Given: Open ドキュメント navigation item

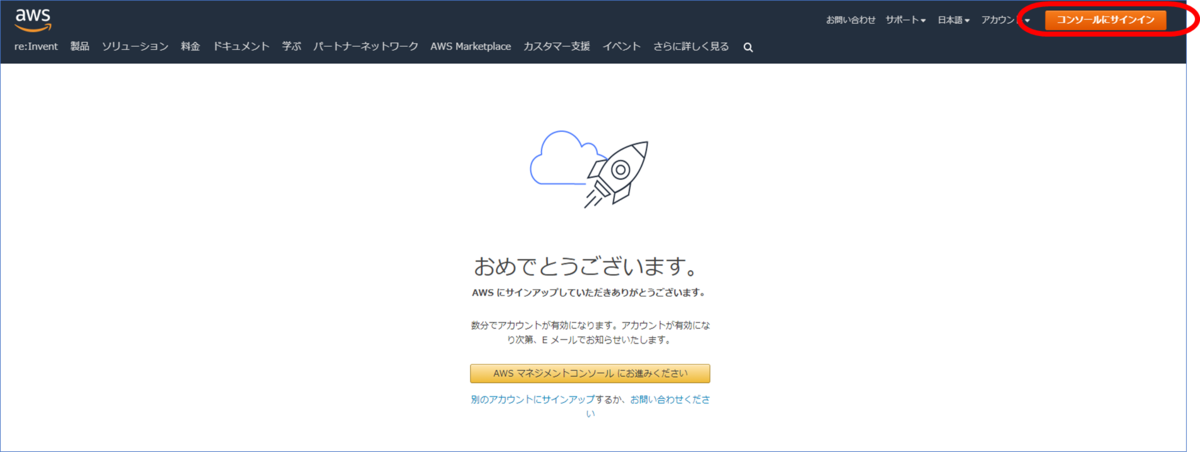Looking at the screenshot, I should pyautogui.click(x=241, y=46).
